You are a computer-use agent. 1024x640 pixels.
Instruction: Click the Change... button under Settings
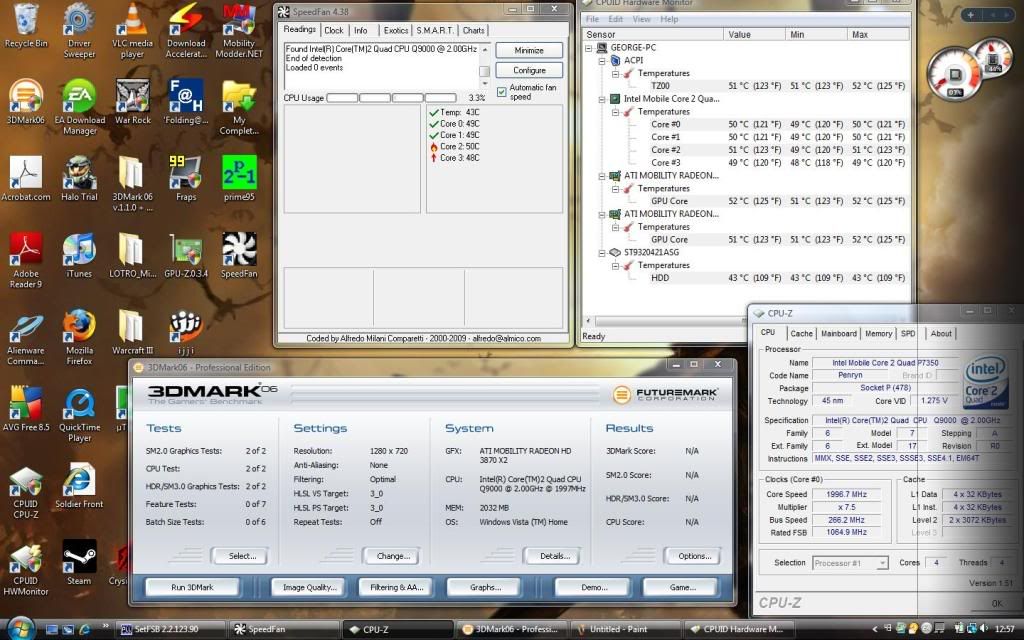click(x=393, y=556)
